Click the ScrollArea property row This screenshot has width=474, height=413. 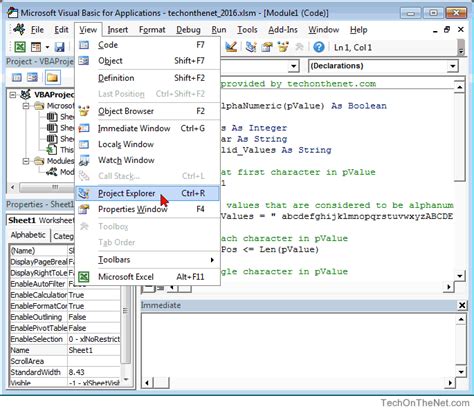coord(64,361)
